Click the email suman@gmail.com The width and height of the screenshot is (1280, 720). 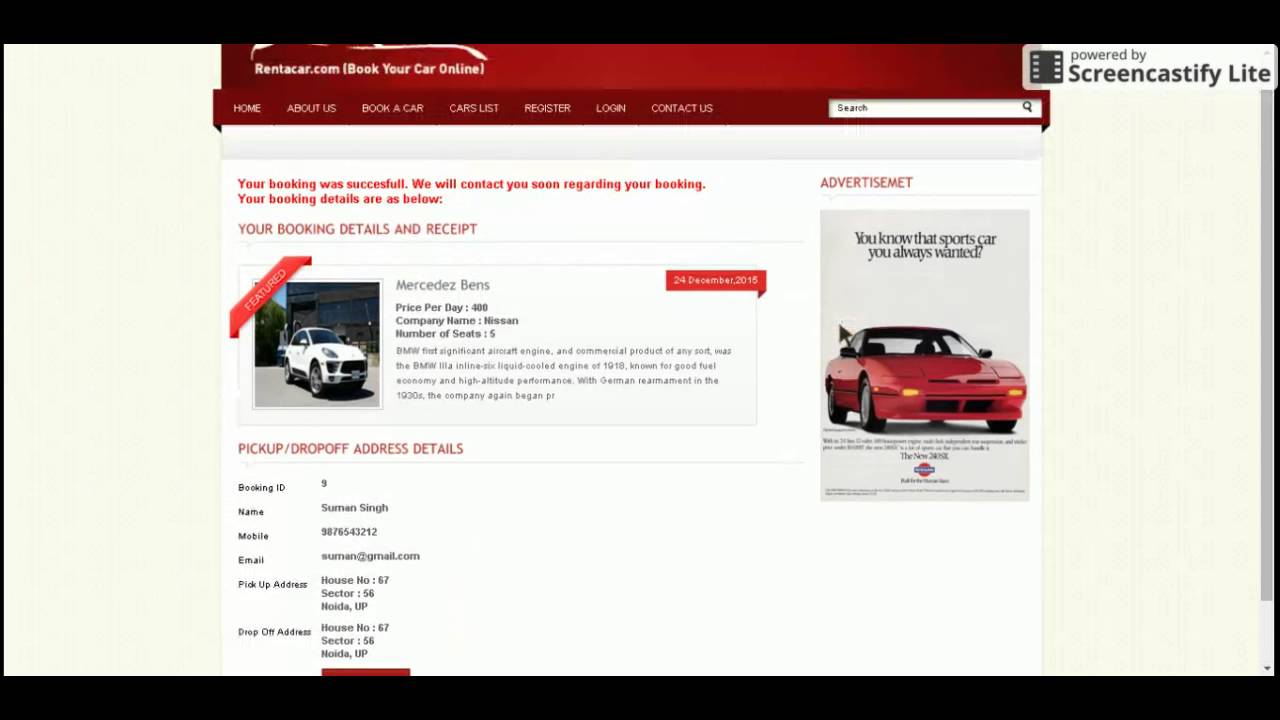(x=370, y=556)
